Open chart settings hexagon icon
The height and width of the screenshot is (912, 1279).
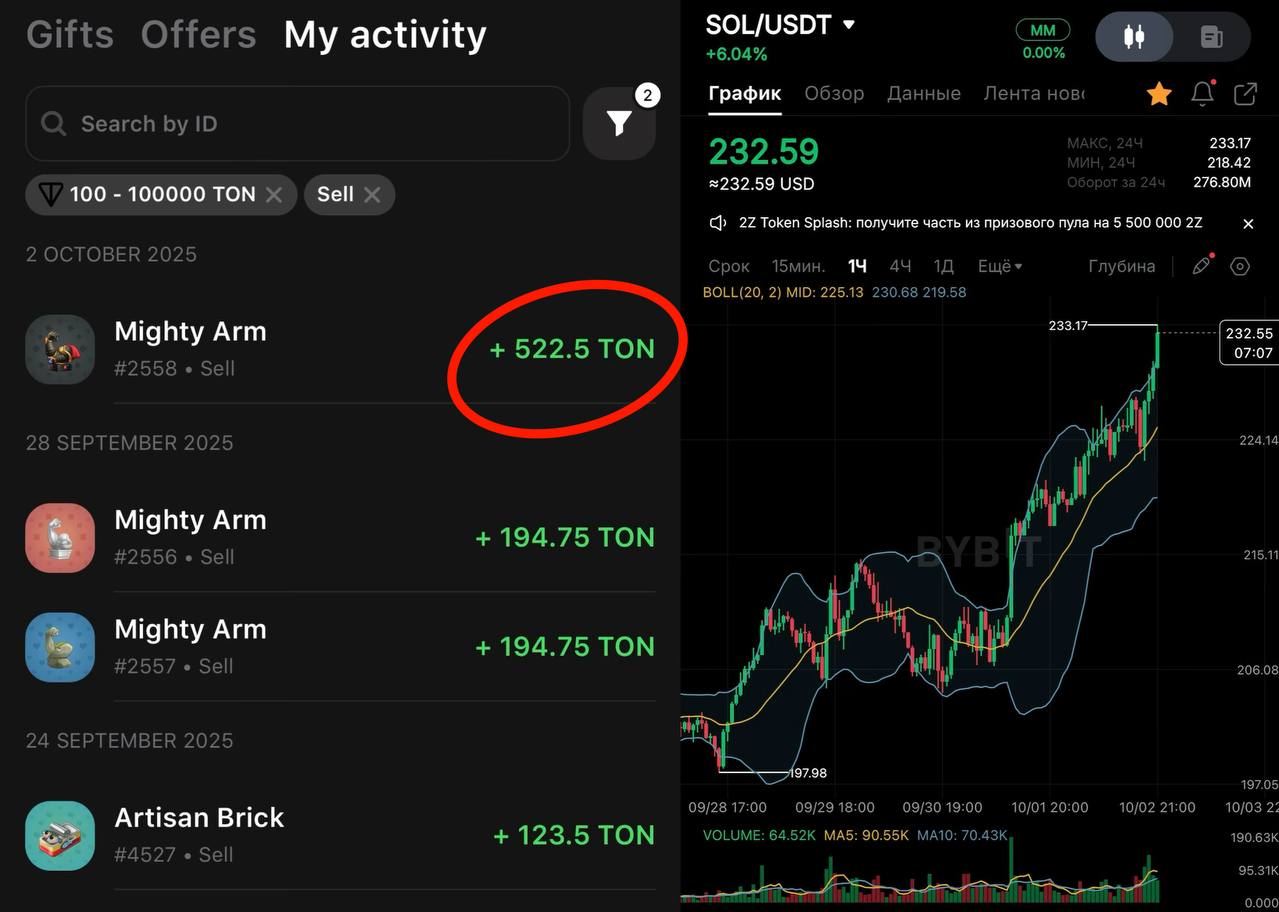[x=1240, y=266]
